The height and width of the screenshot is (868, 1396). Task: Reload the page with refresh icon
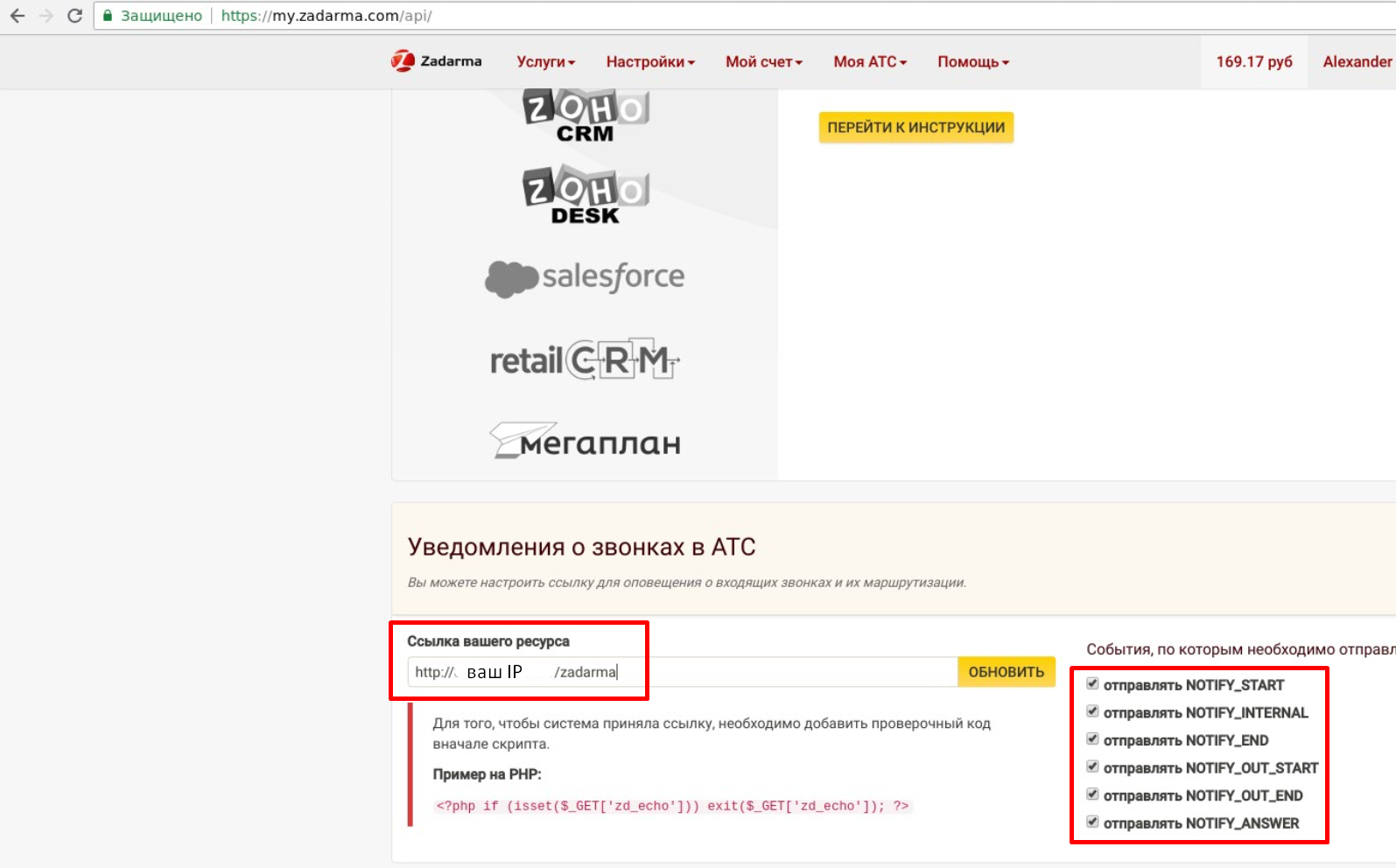pos(75,16)
